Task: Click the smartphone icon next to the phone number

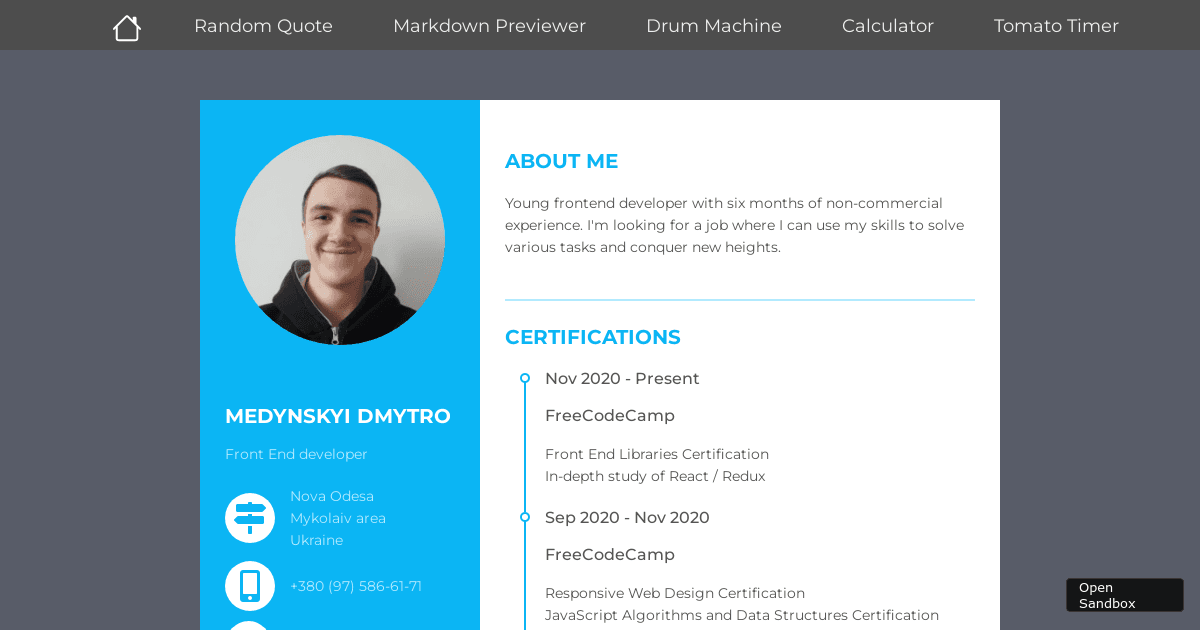Action: coord(250,586)
